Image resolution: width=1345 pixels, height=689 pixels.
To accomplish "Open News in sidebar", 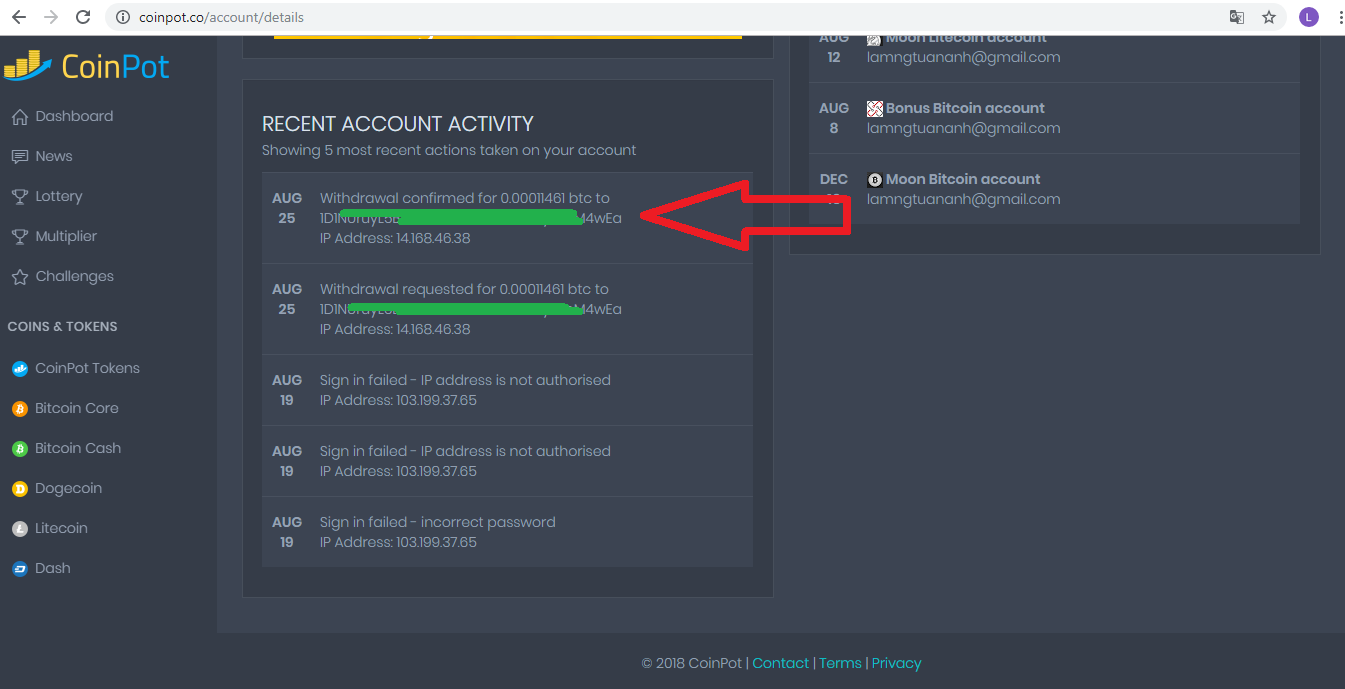I will coord(54,156).
